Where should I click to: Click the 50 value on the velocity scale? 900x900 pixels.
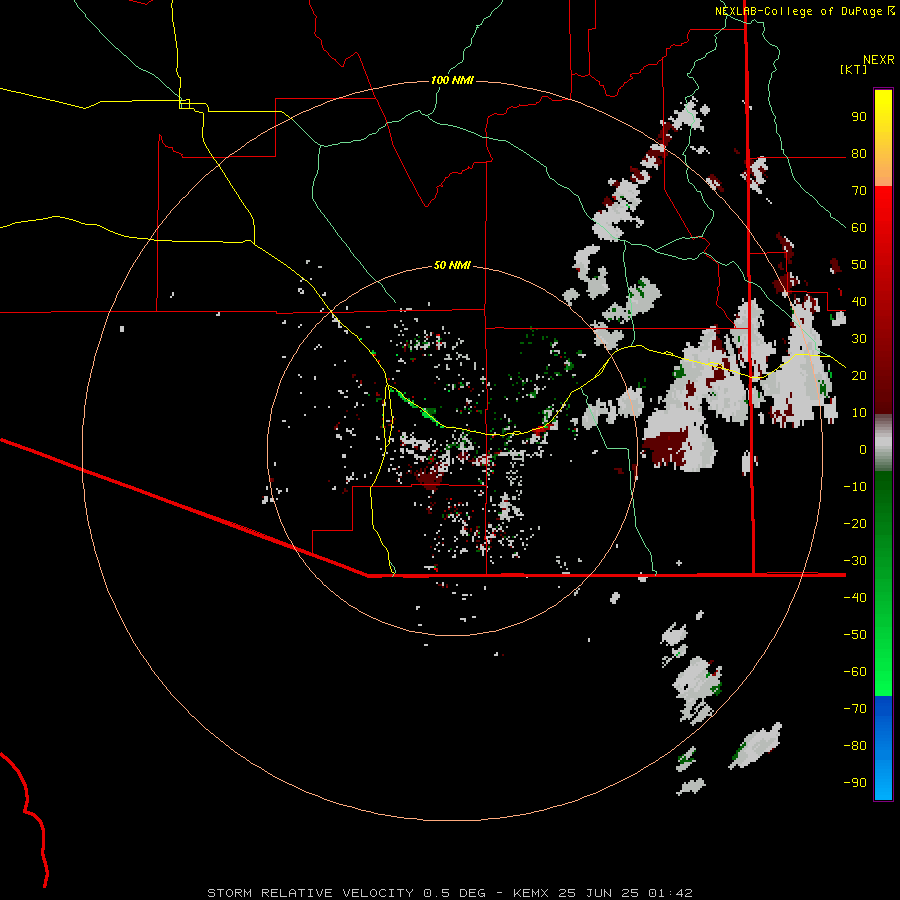859,265
